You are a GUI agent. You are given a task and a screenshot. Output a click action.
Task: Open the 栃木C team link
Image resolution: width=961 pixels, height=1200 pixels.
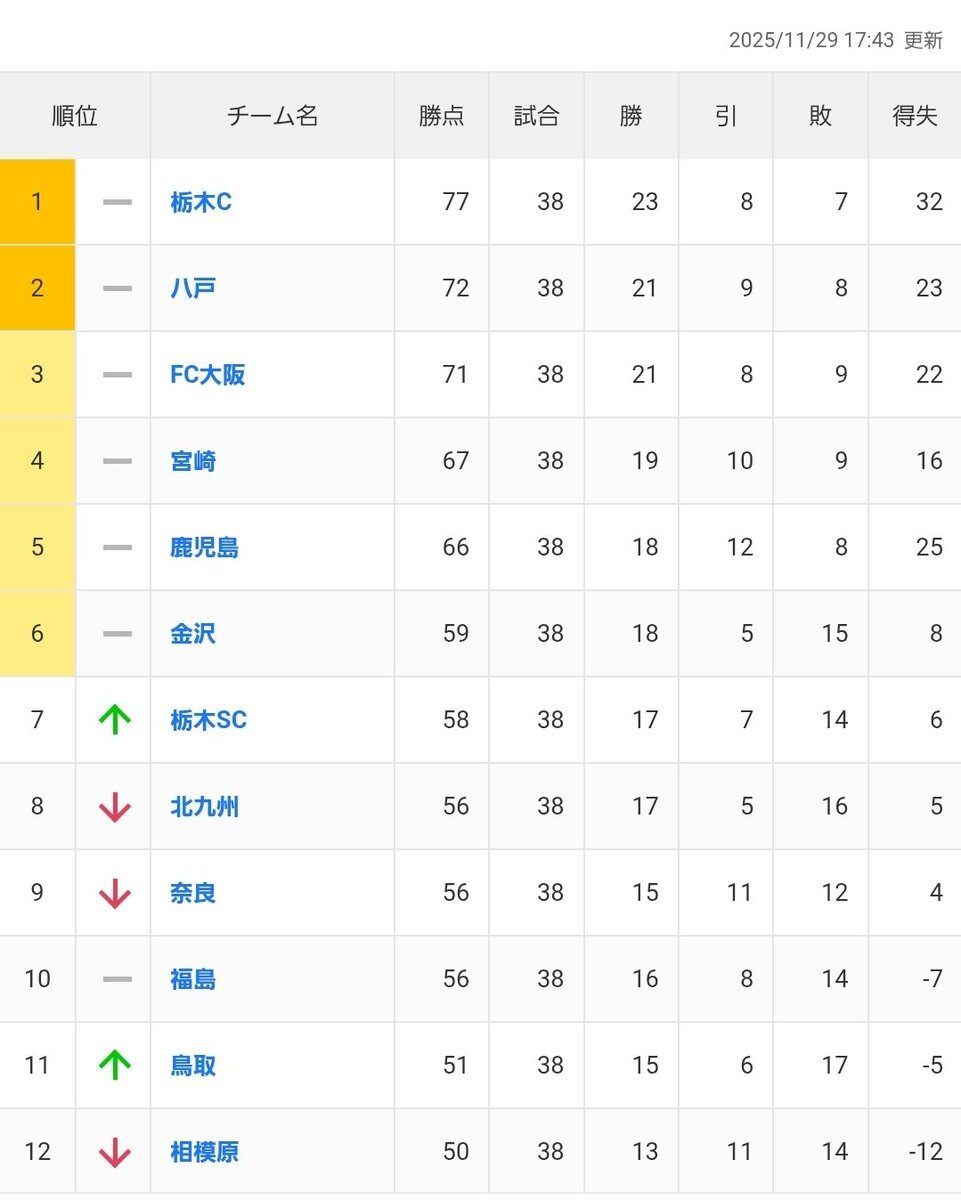pyautogui.click(x=201, y=202)
